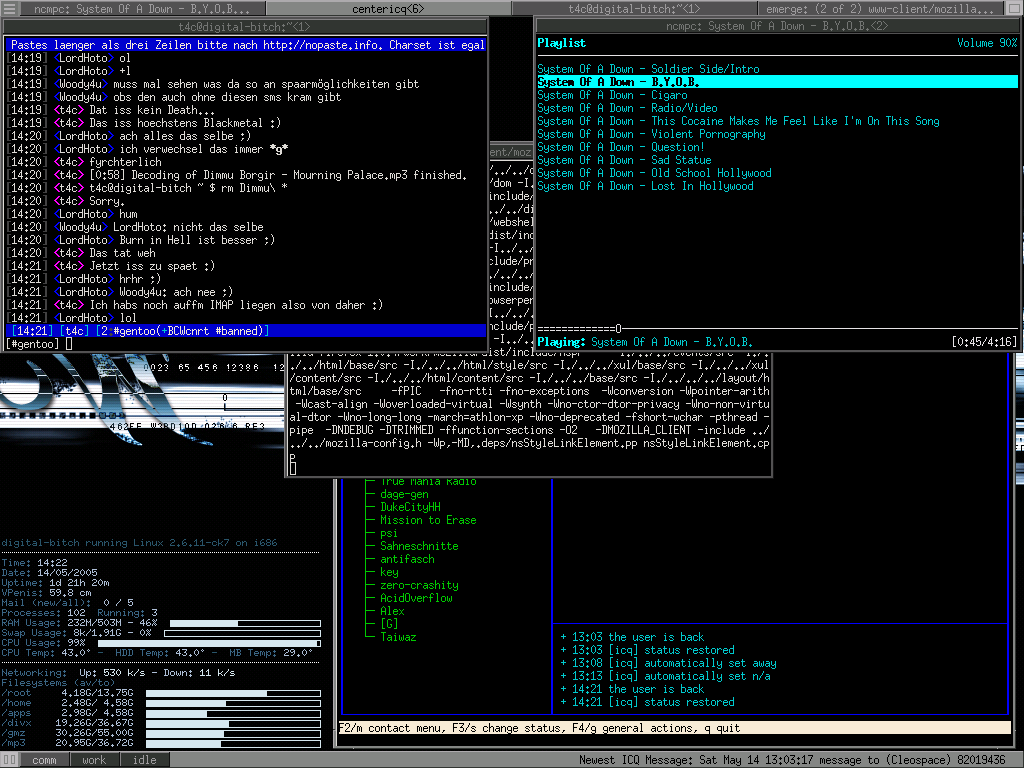
Task: Select contact Sahneschnitte in centericq
Action: (x=419, y=546)
